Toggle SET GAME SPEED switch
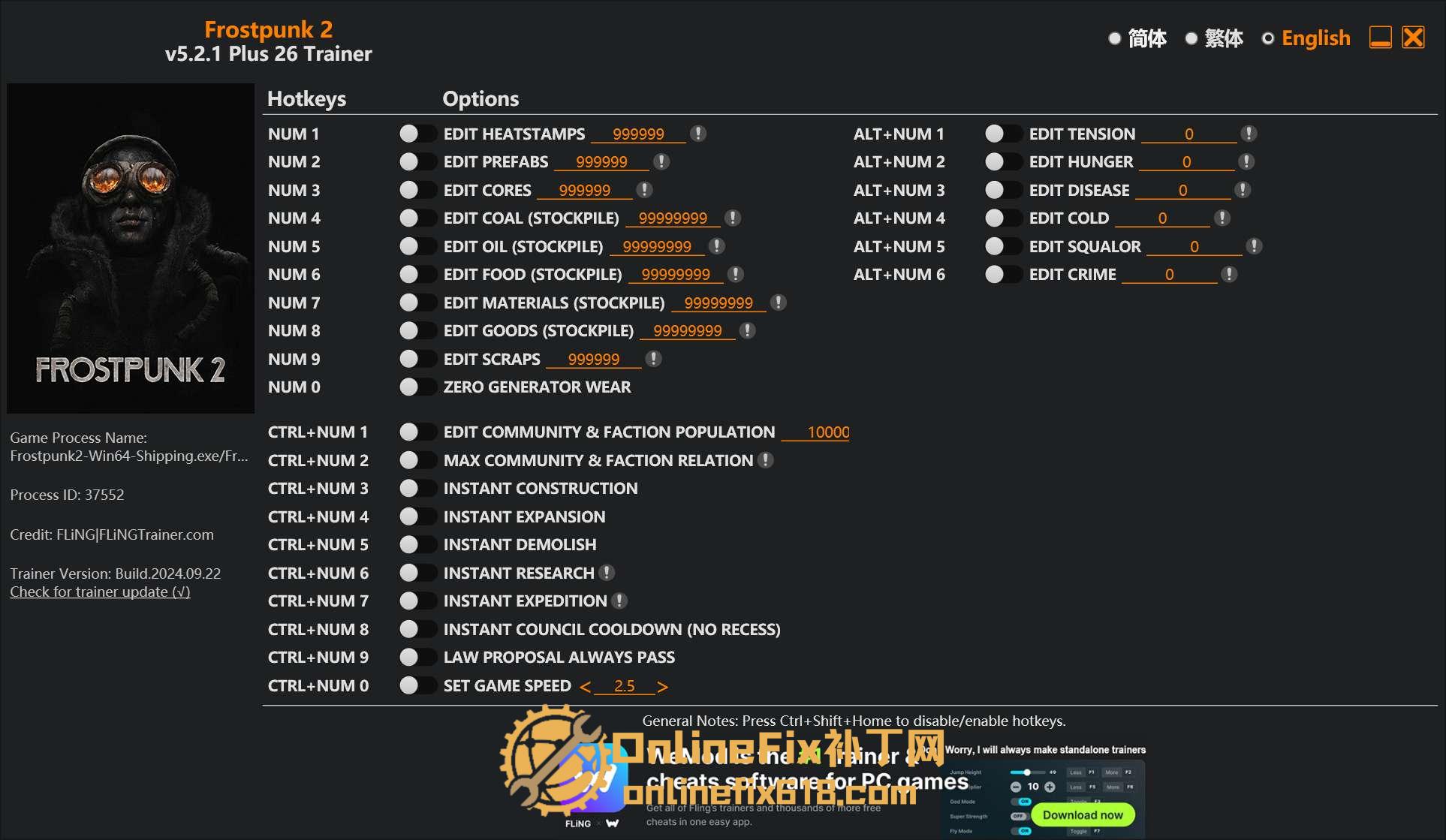This screenshot has width=1446, height=840. point(417,685)
